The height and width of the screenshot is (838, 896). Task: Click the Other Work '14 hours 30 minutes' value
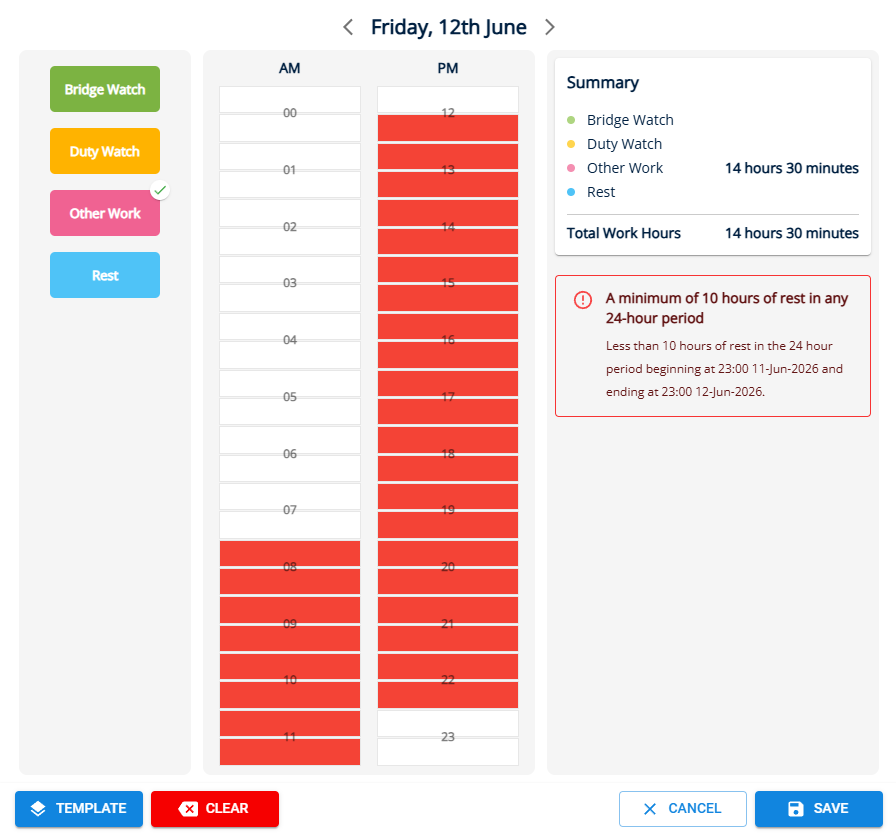tap(791, 168)
